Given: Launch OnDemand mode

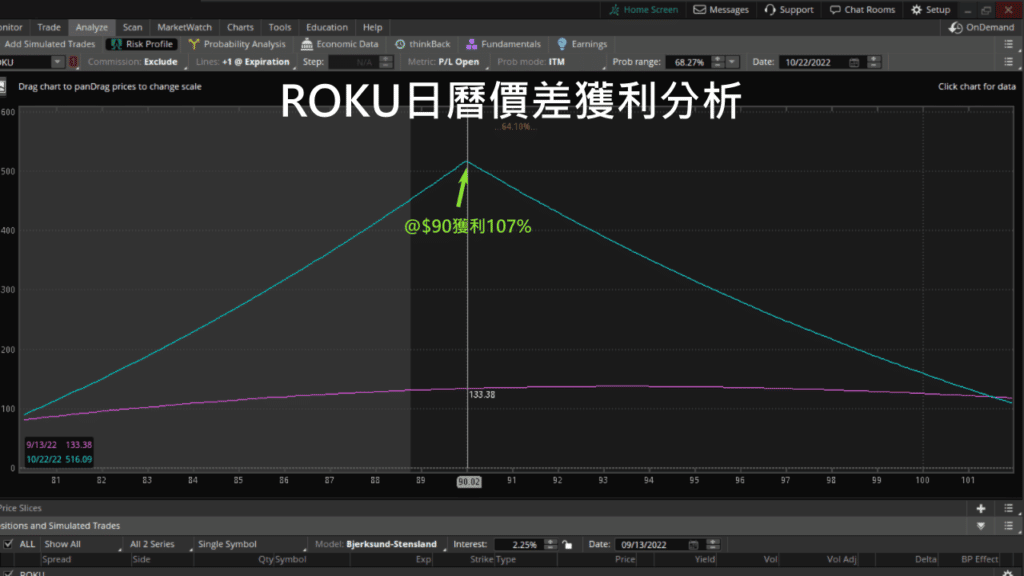Looking at the screenshot, I should (x=983, y=28).
